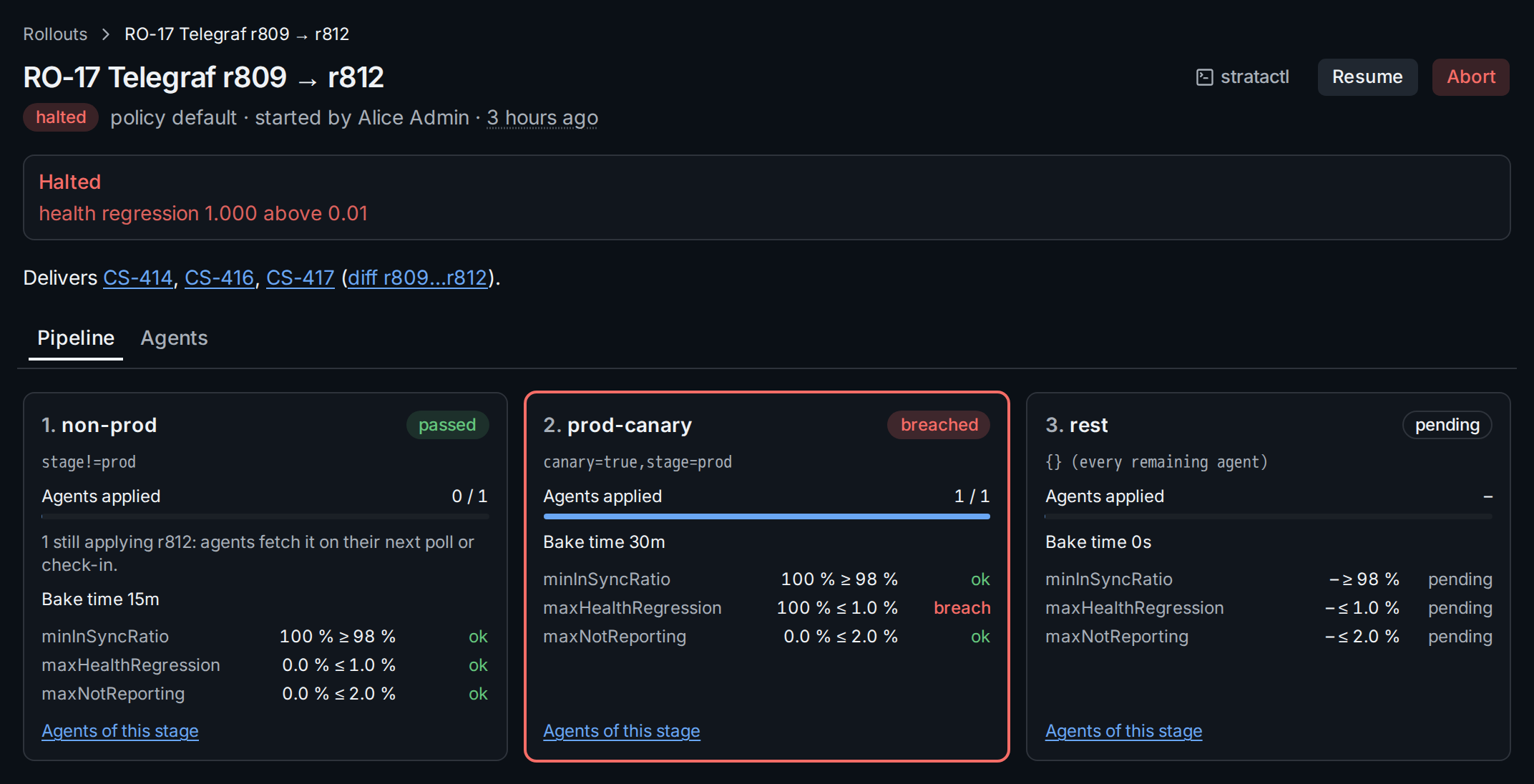
Task: Select the 'health regression 1.000 above 0.01' message
Action: pos(203,214)
